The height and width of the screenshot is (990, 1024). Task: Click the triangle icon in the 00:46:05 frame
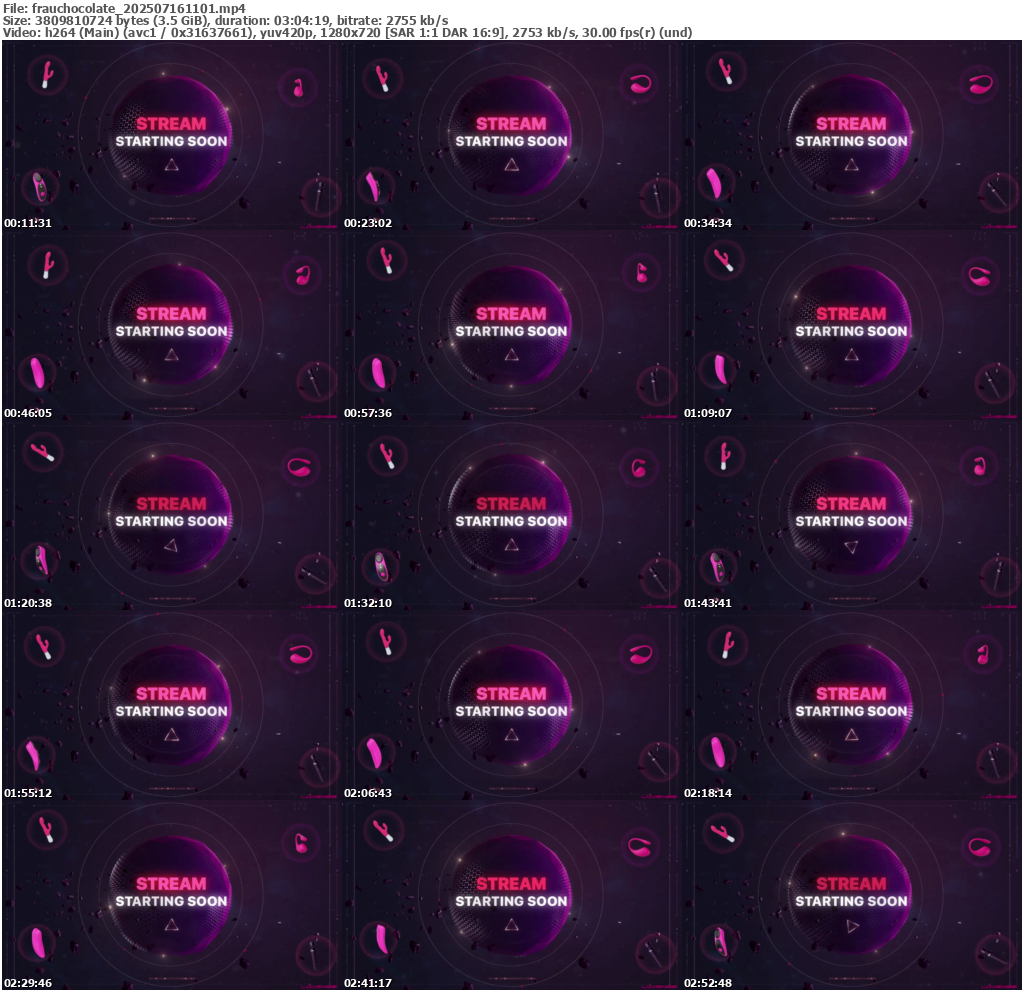click(x=172, y=355)
